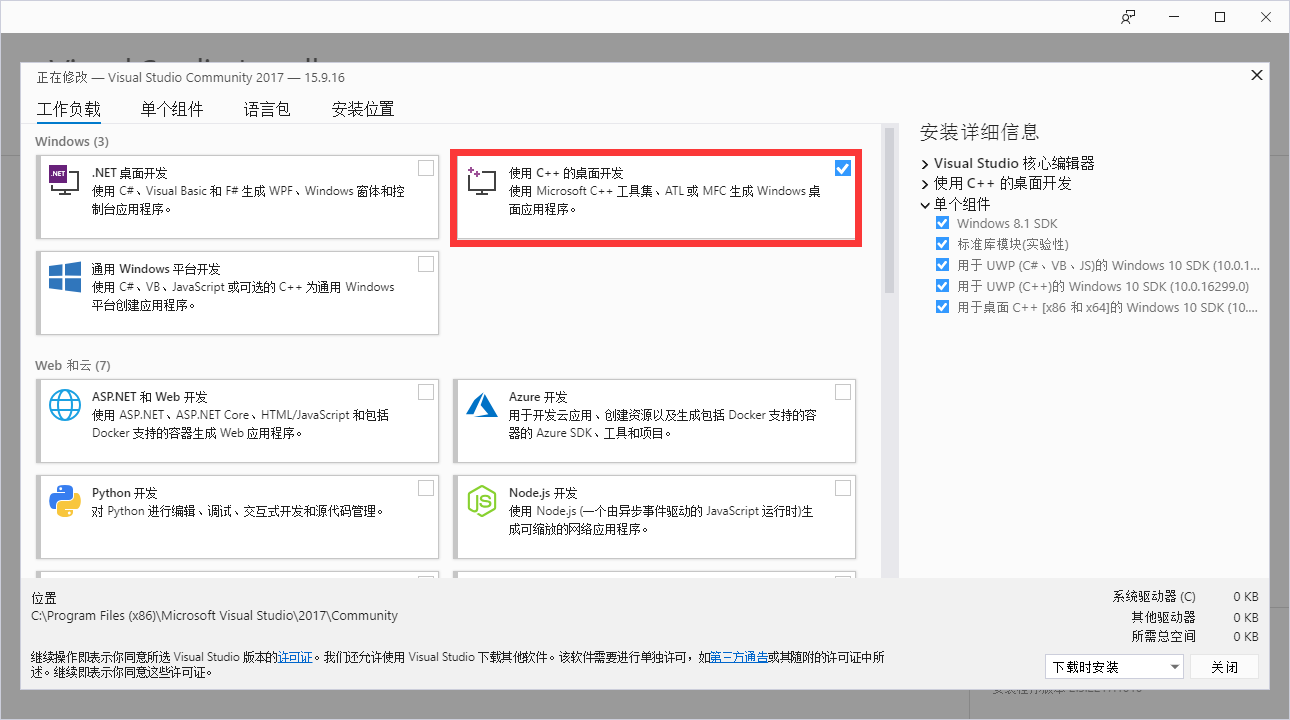
Task: Click the install location path C:\Program Files (x86)
Action: click(215, 616)
